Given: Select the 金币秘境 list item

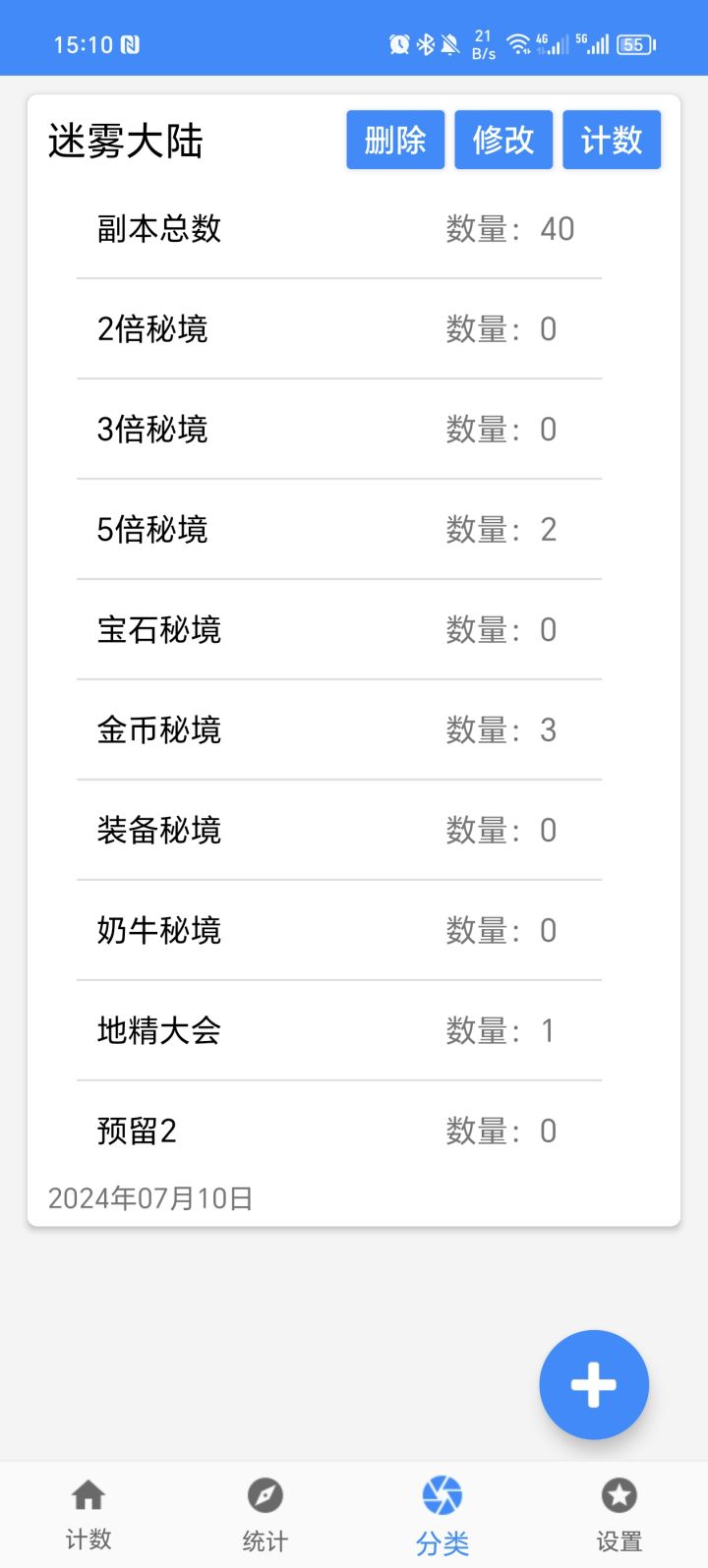Looking at the screenshot, I should [x=339, y=730].
